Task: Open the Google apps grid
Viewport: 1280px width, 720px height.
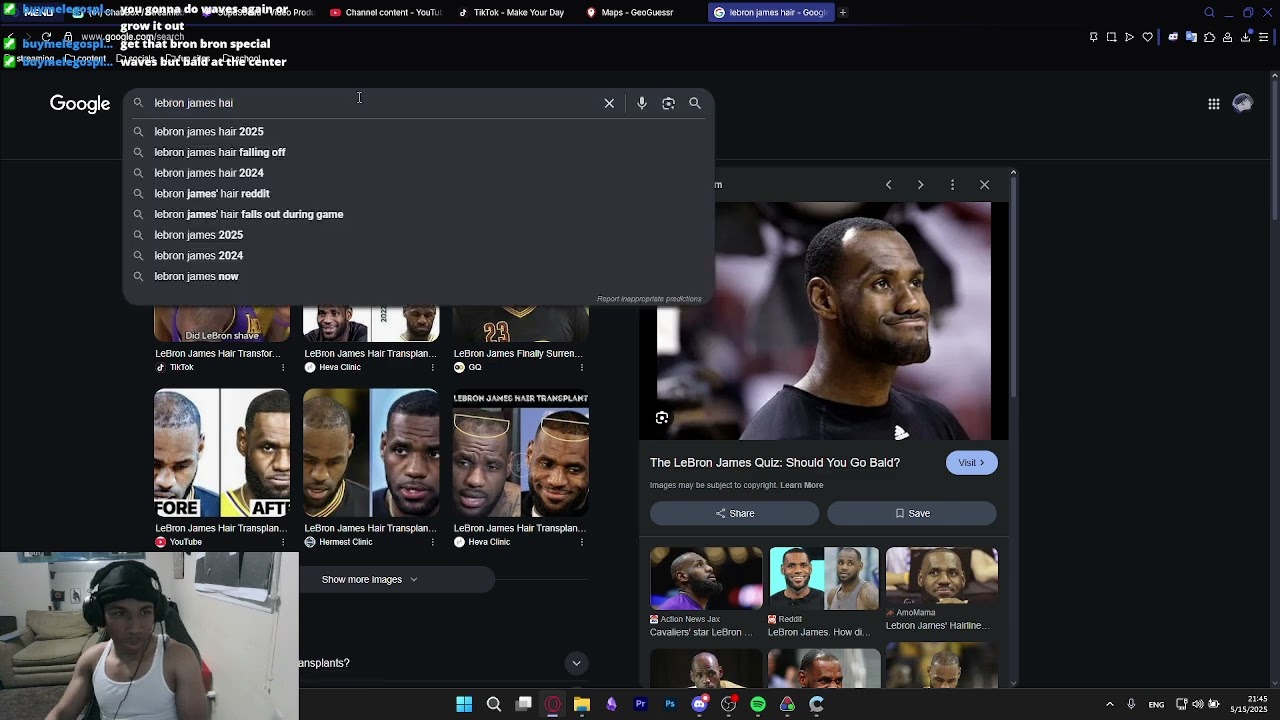Action: point(1213,104)
